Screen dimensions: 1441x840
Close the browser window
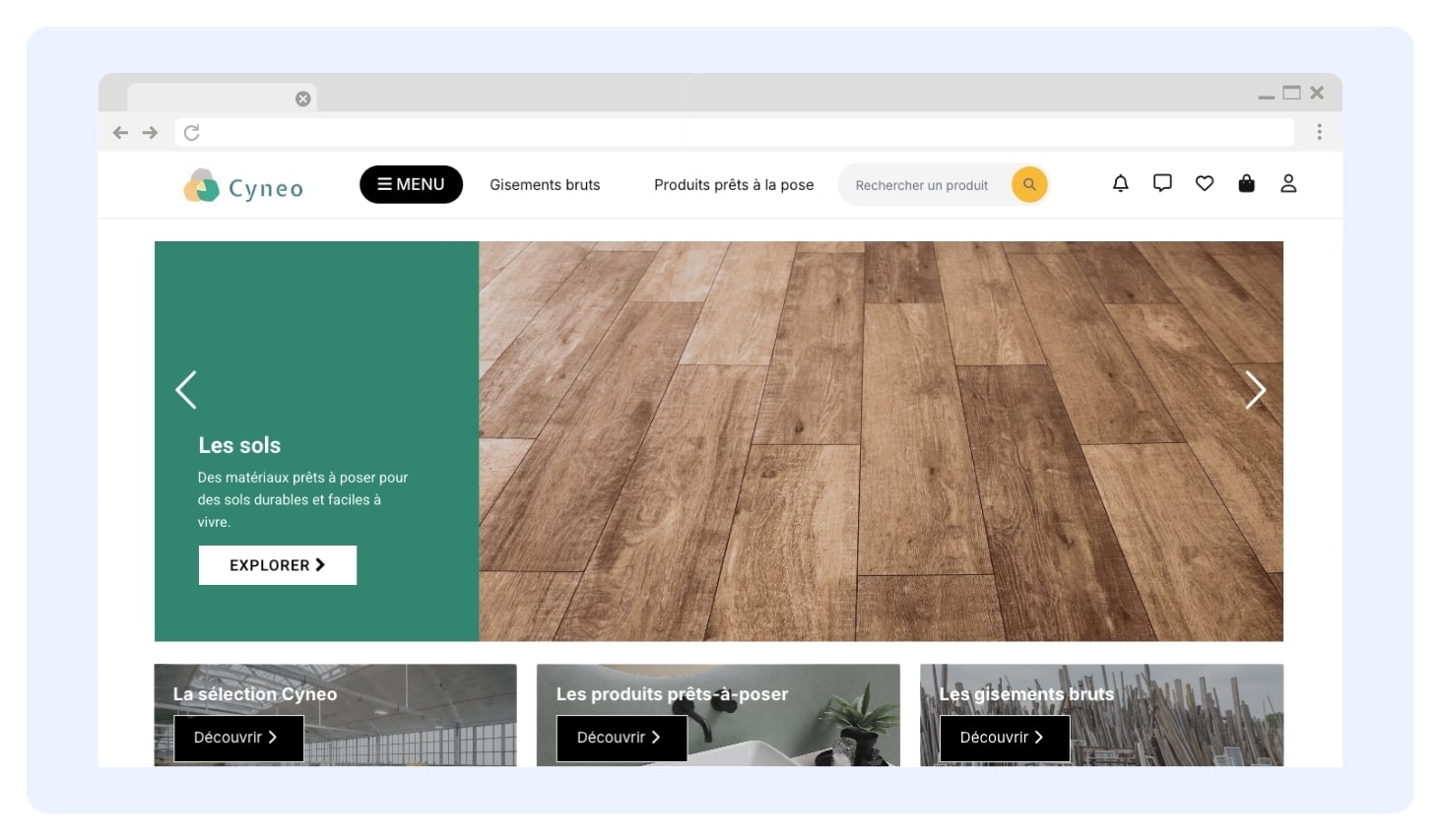tap(1317, 93)
